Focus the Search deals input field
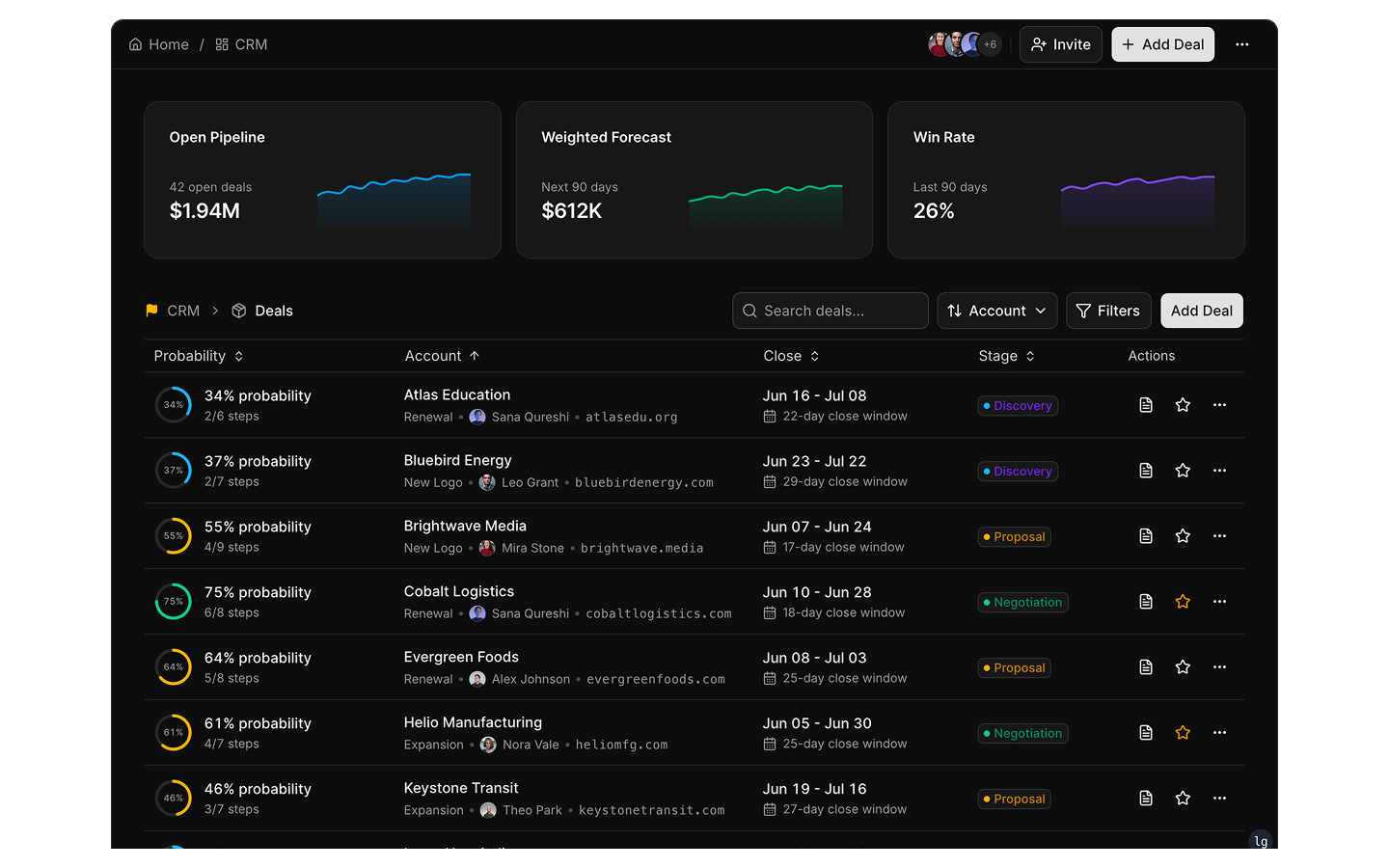1389x868 pixels. (x=831, y=311)
